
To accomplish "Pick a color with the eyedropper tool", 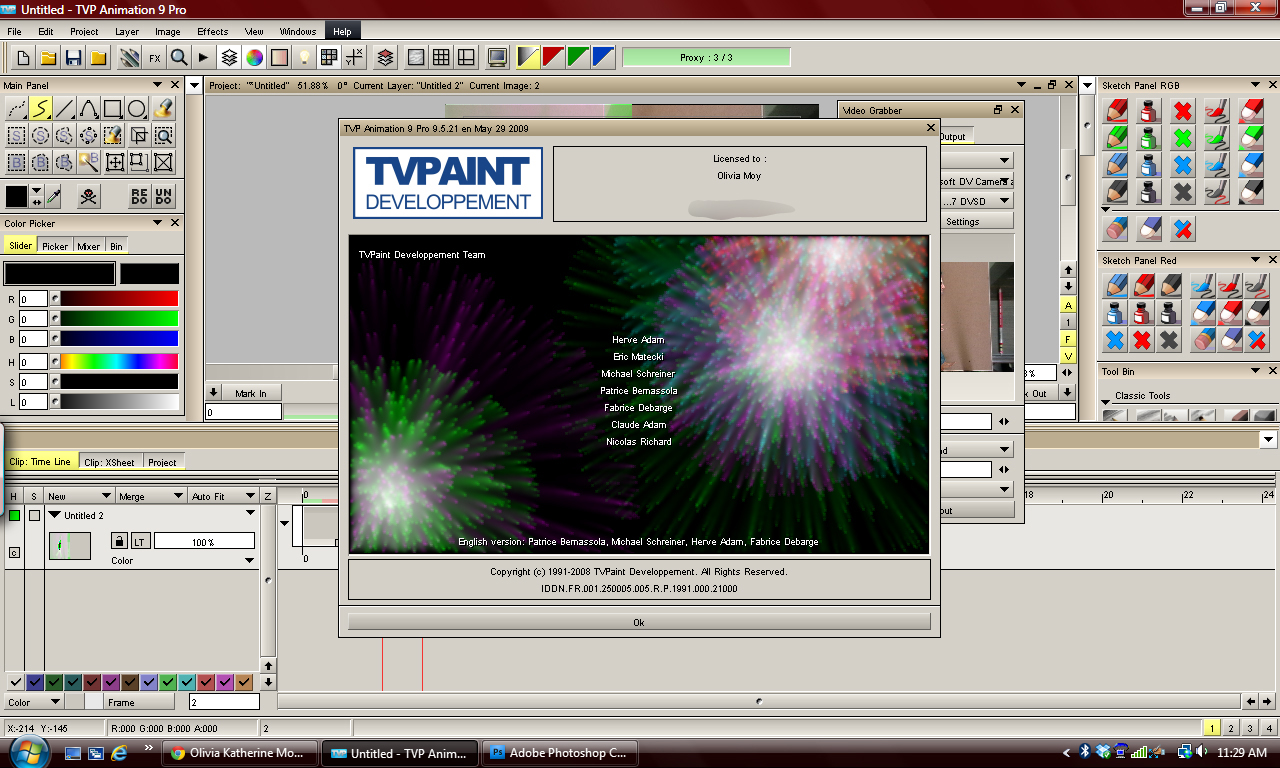I will click(x=54, y=196).
